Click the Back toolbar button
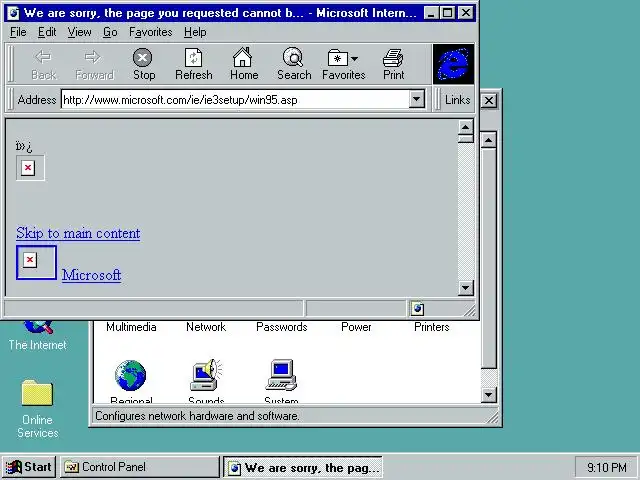This screenshot has width=640, height=480. [x=43, y=64]
